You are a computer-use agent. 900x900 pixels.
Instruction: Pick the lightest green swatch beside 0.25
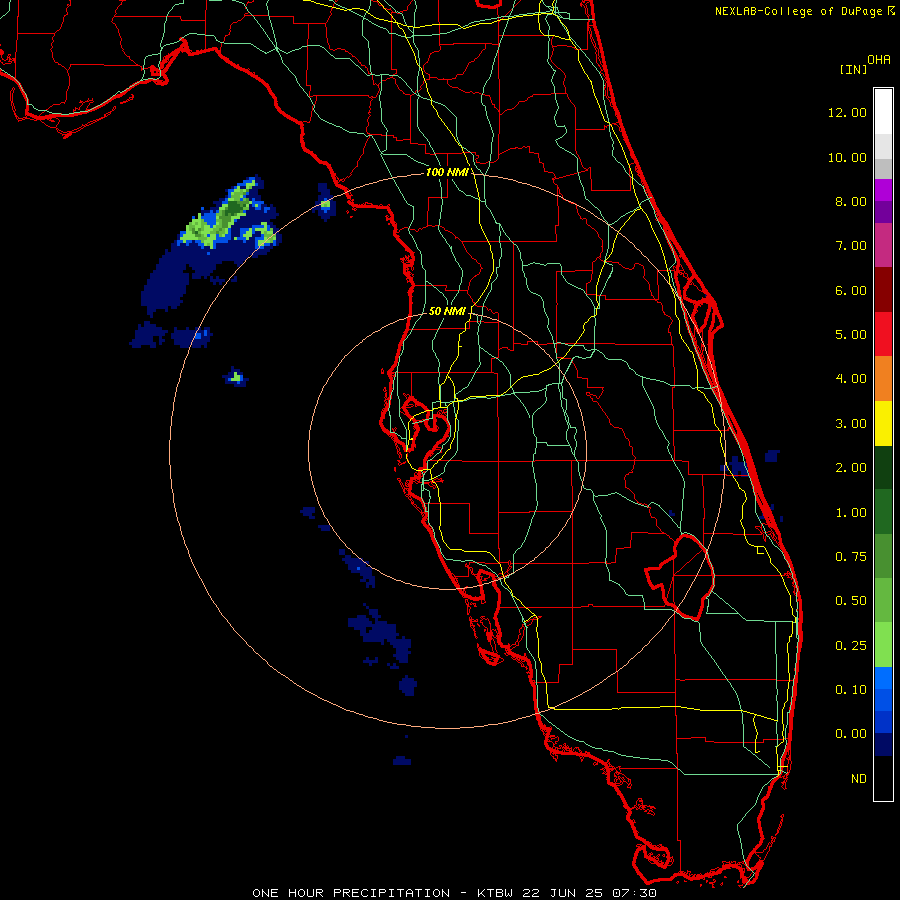click(x=883, y=645)
